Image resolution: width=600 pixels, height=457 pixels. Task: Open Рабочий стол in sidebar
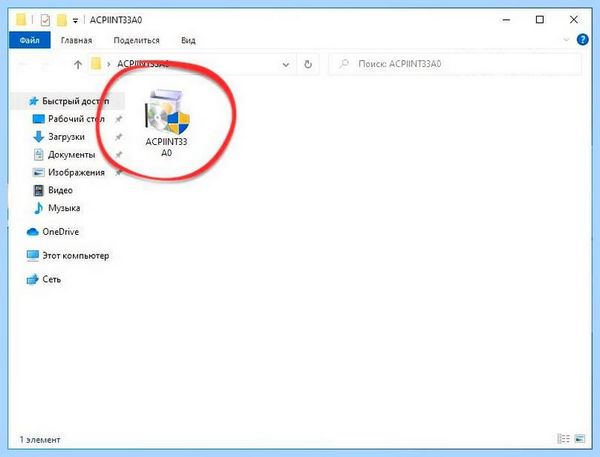point(69,119)
